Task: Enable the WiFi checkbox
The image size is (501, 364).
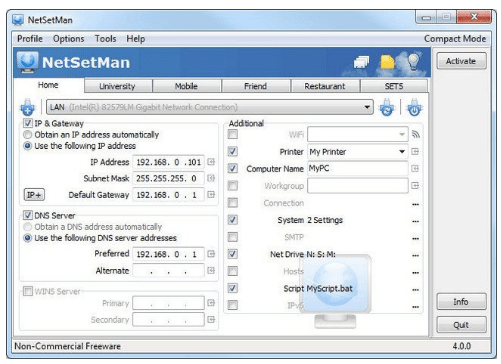Action: click(x=233, y=134)
